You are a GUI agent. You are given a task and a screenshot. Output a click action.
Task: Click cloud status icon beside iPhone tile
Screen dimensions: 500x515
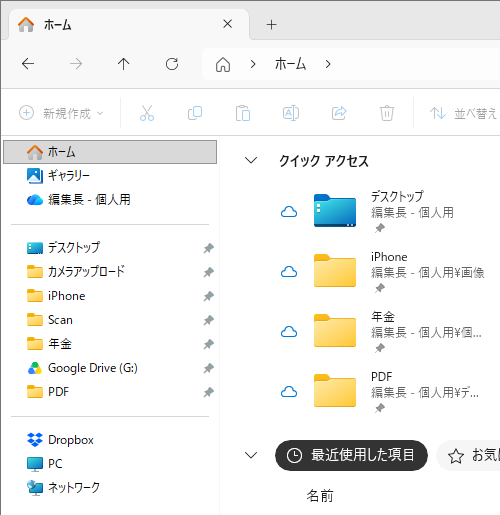pyautogui.click(x=289, y=272)
